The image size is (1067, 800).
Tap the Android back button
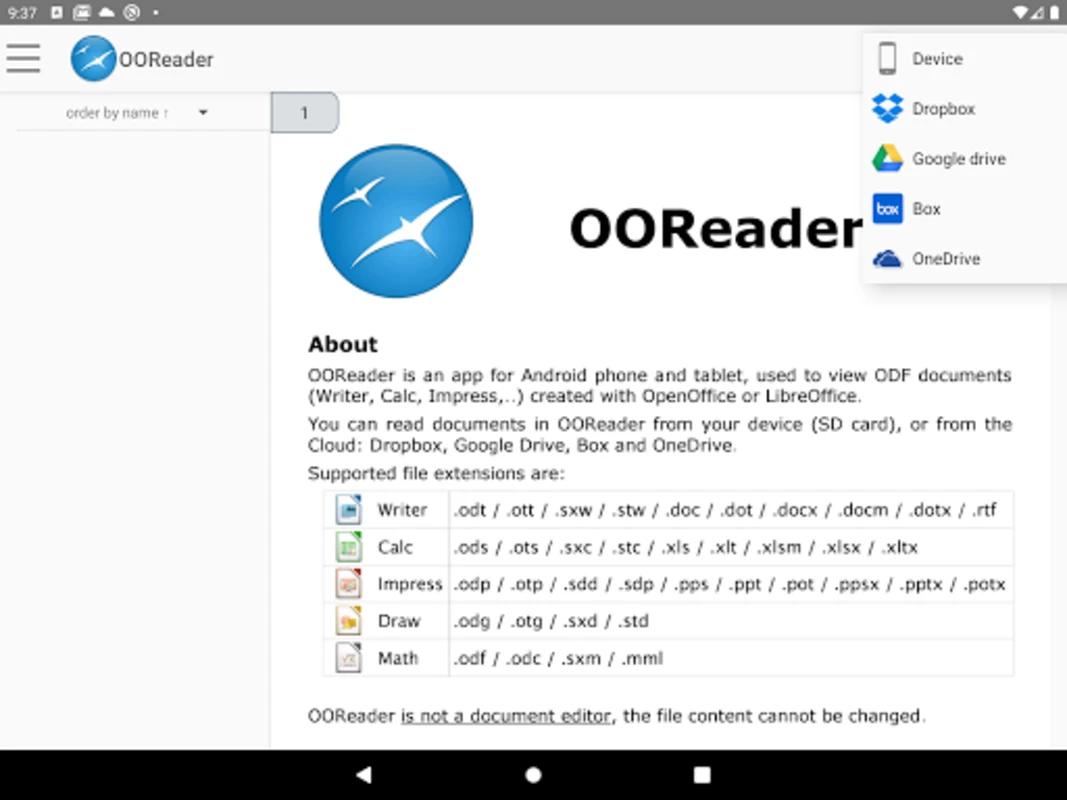[x=364, y=774]
